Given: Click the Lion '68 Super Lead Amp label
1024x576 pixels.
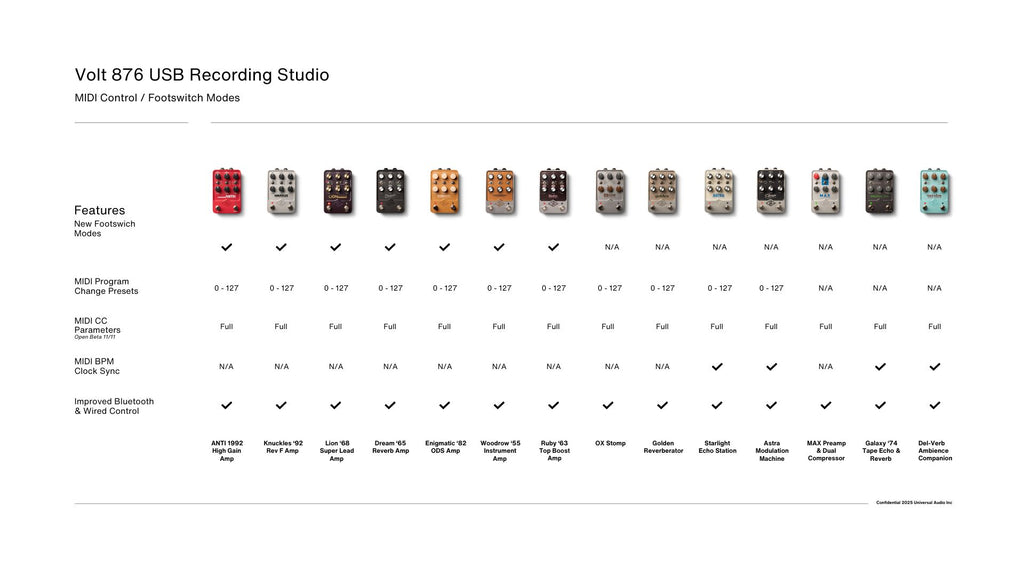Looking at the screenshot, I should pos(336,451).
